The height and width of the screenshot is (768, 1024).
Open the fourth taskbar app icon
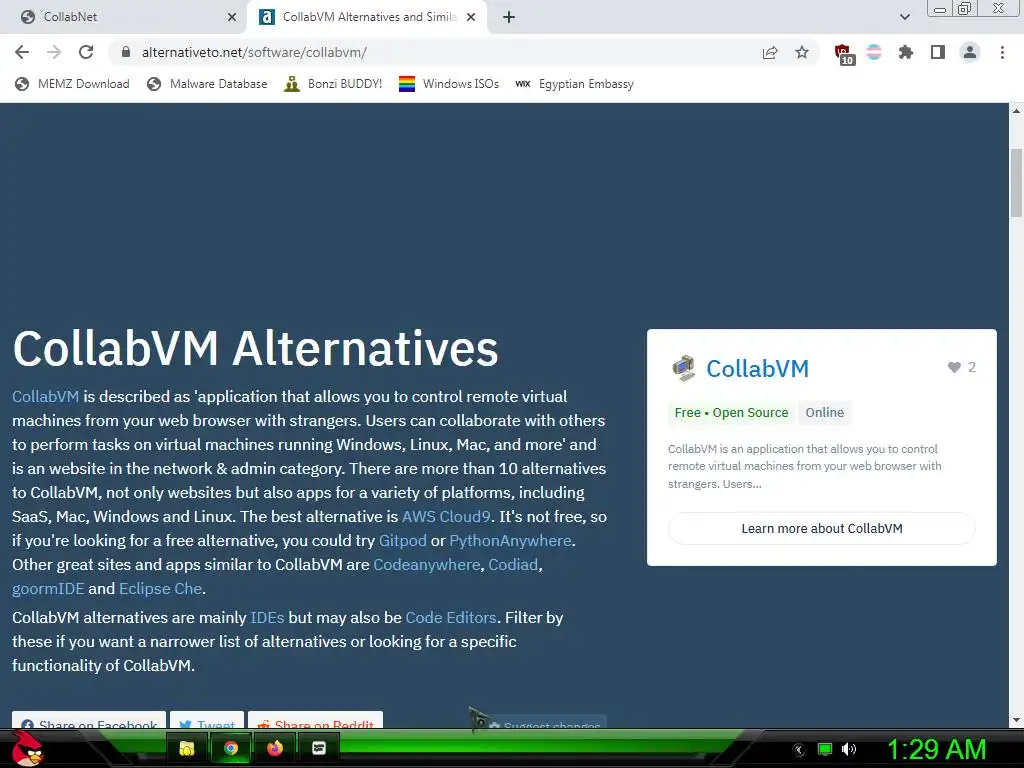click(319, 748)
